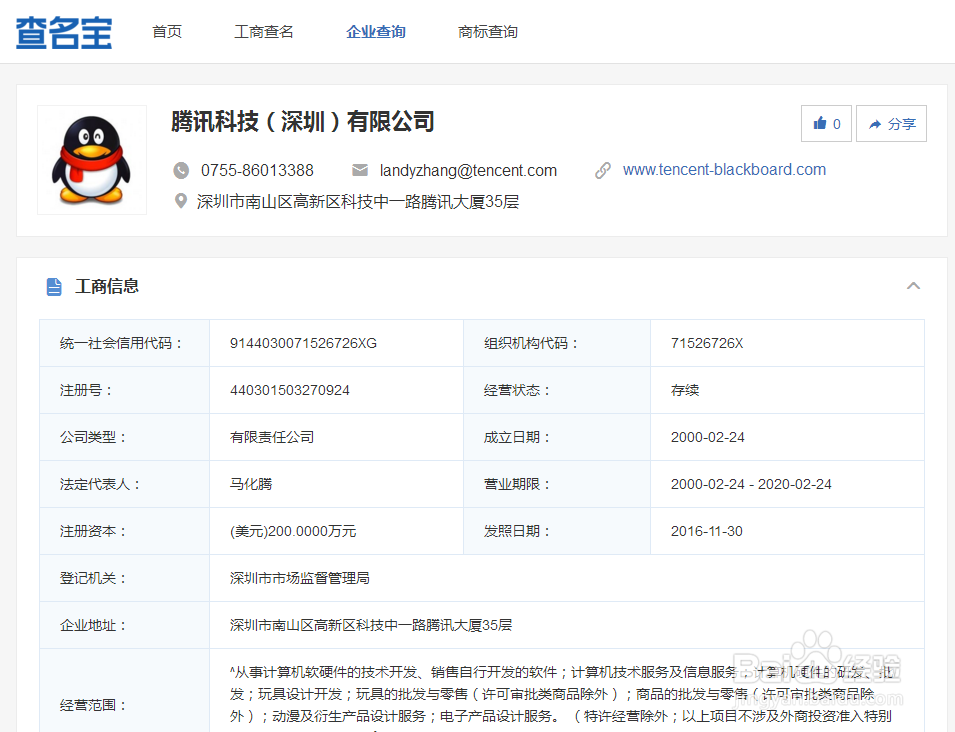The height and width of the screenshot is (732, 955).
Task: Click the email envelope icon
Action: 360,170
